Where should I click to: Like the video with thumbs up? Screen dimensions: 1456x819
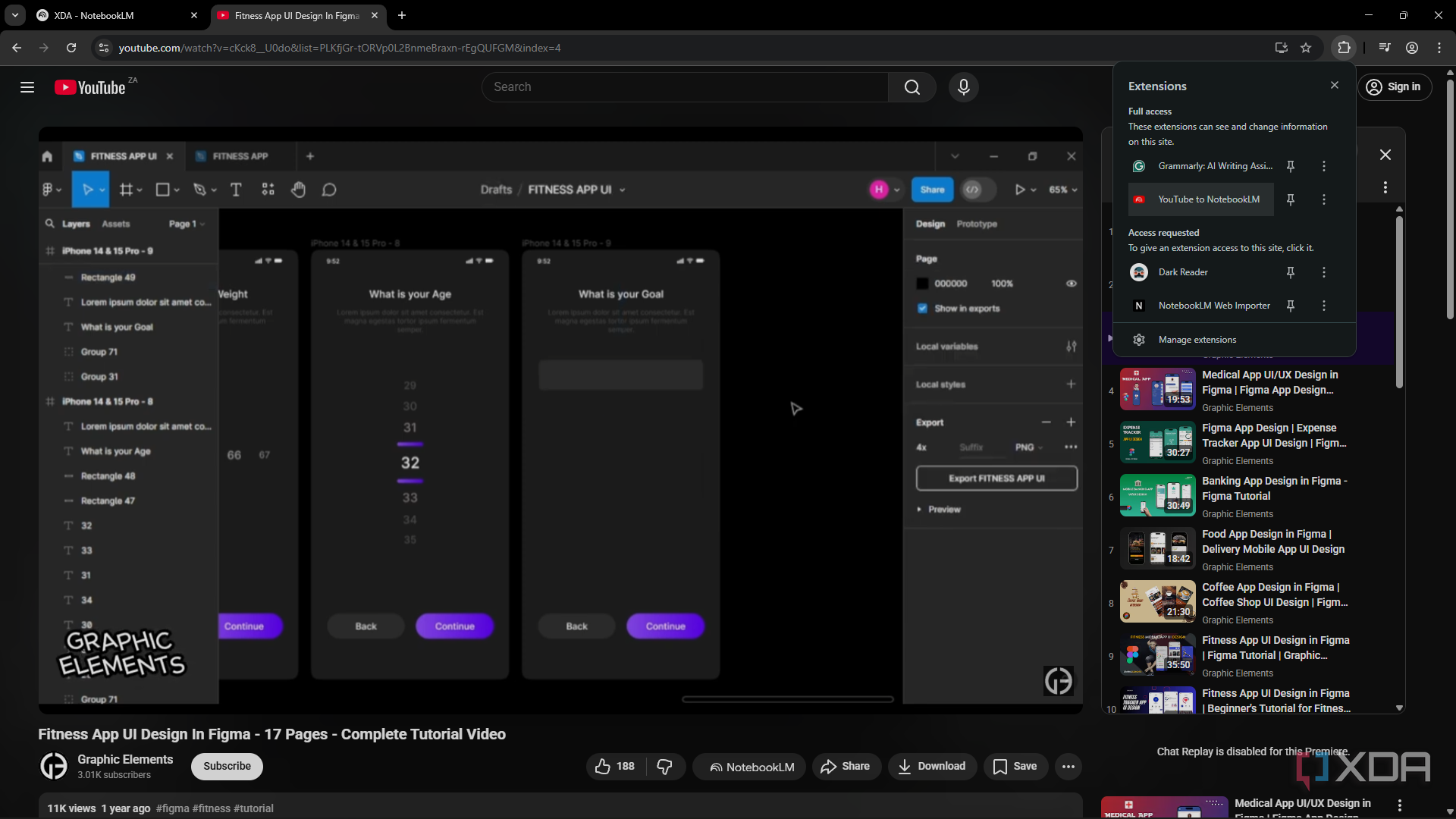coord(615,767)
